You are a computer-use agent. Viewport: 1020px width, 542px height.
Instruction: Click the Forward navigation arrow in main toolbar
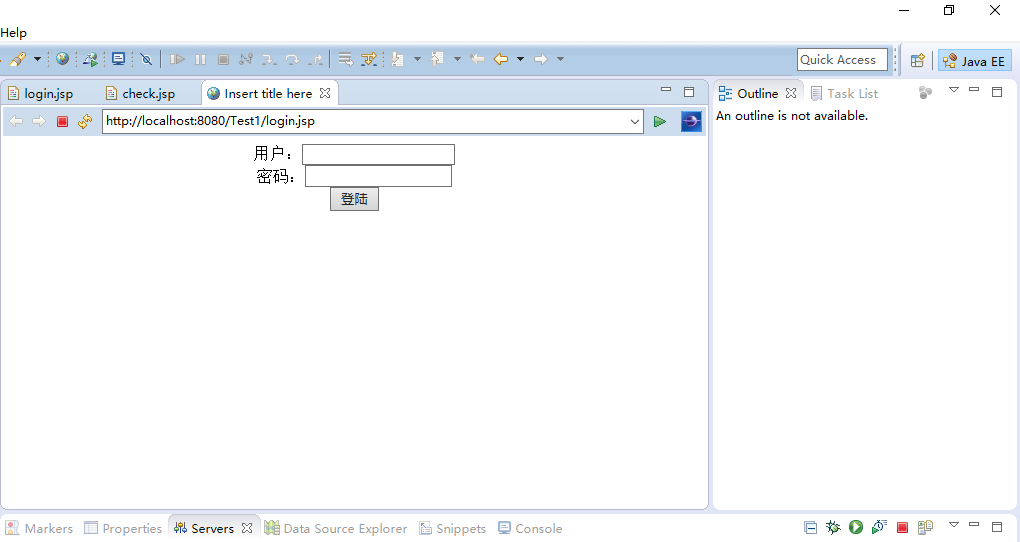pos(541,59)
